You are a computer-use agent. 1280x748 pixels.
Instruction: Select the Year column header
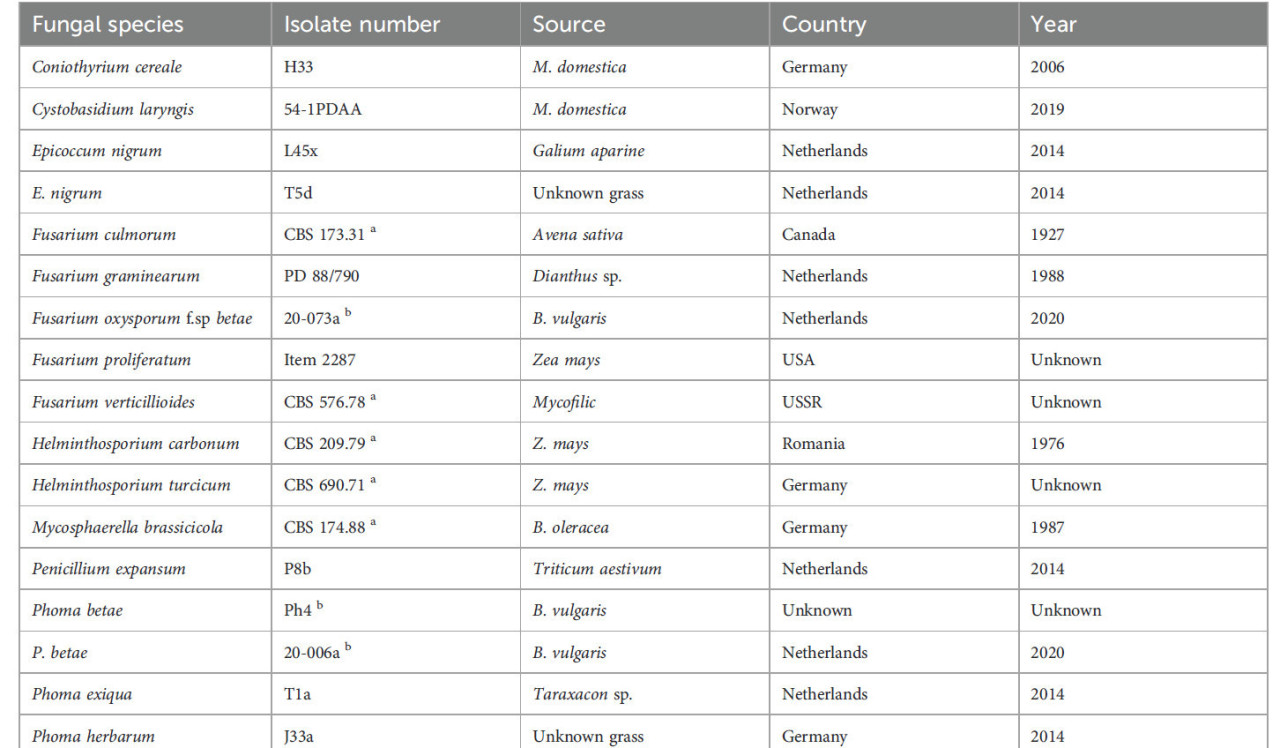(x=1053, y=24)
